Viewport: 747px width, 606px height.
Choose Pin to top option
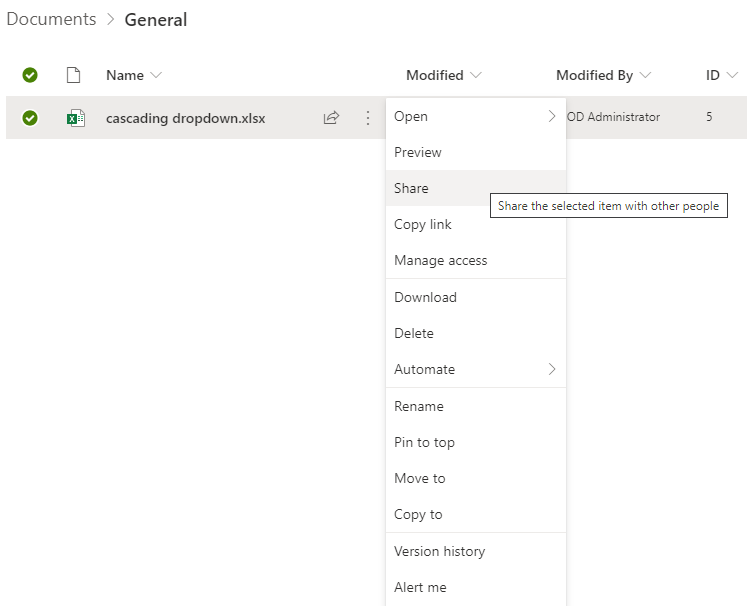[x=476, y=443]
